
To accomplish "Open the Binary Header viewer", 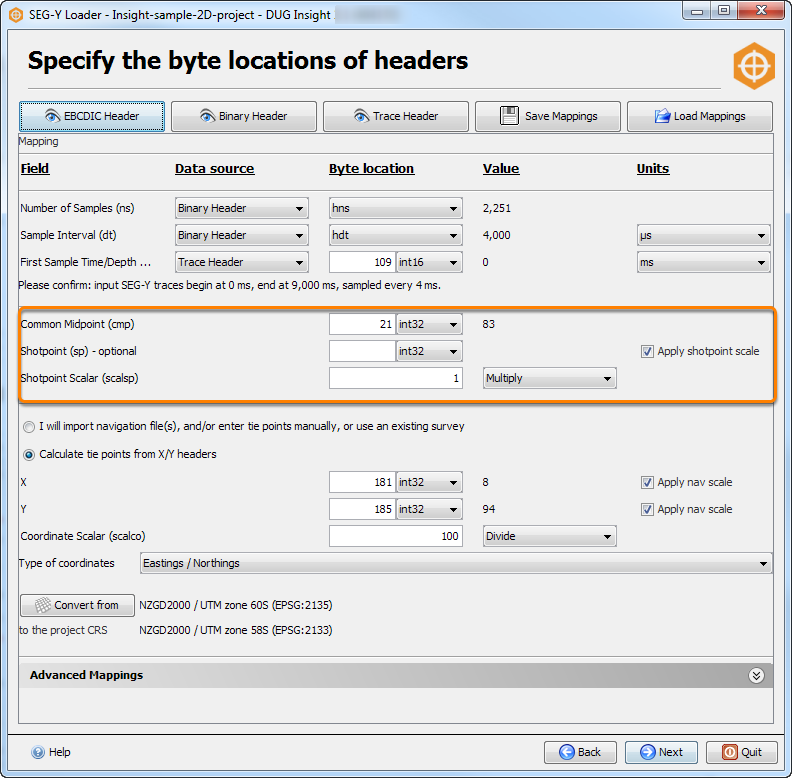I will click(244, 116).
